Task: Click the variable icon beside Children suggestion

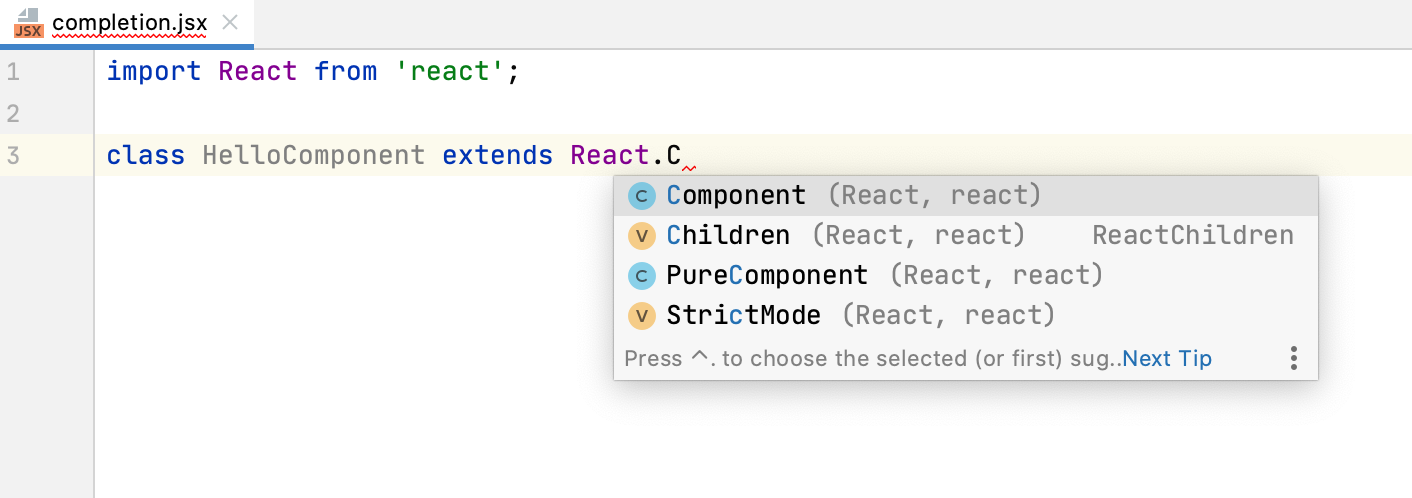Action: pyautogui.click(x=641, y=236)
